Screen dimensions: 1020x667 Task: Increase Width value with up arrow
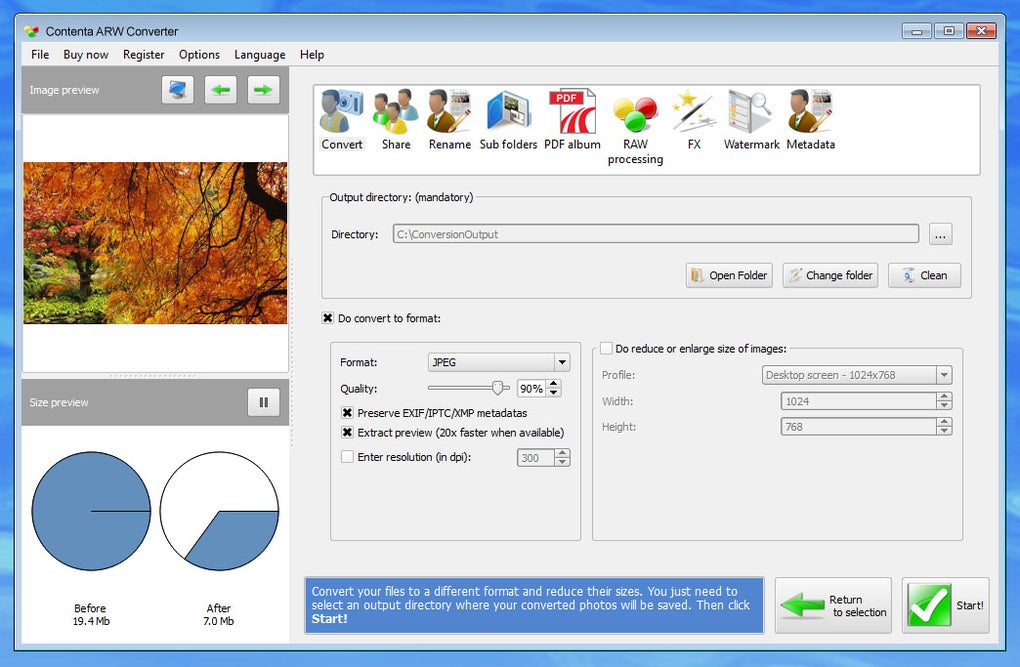point(945,397)
